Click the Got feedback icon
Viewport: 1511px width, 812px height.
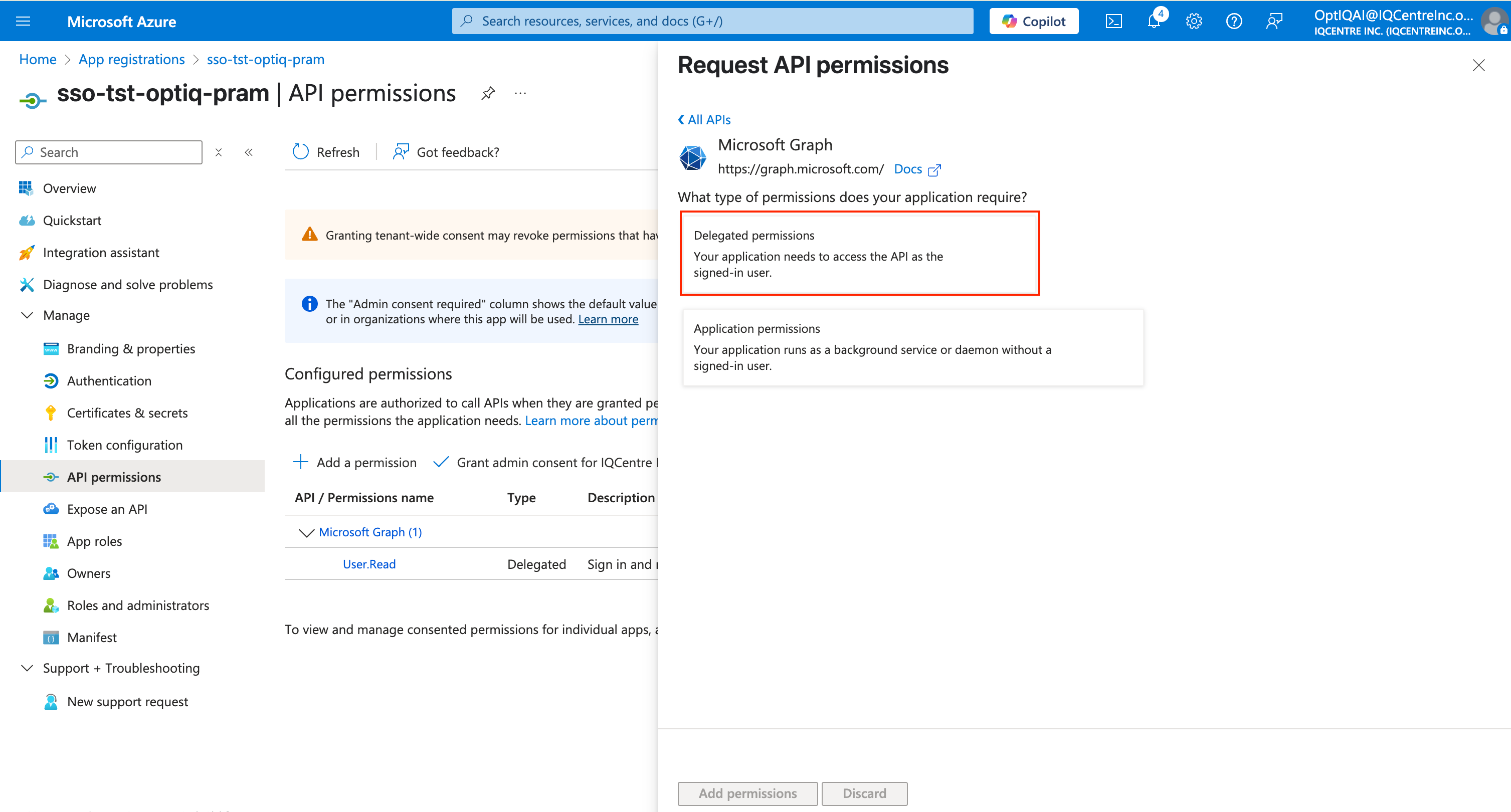401,152
